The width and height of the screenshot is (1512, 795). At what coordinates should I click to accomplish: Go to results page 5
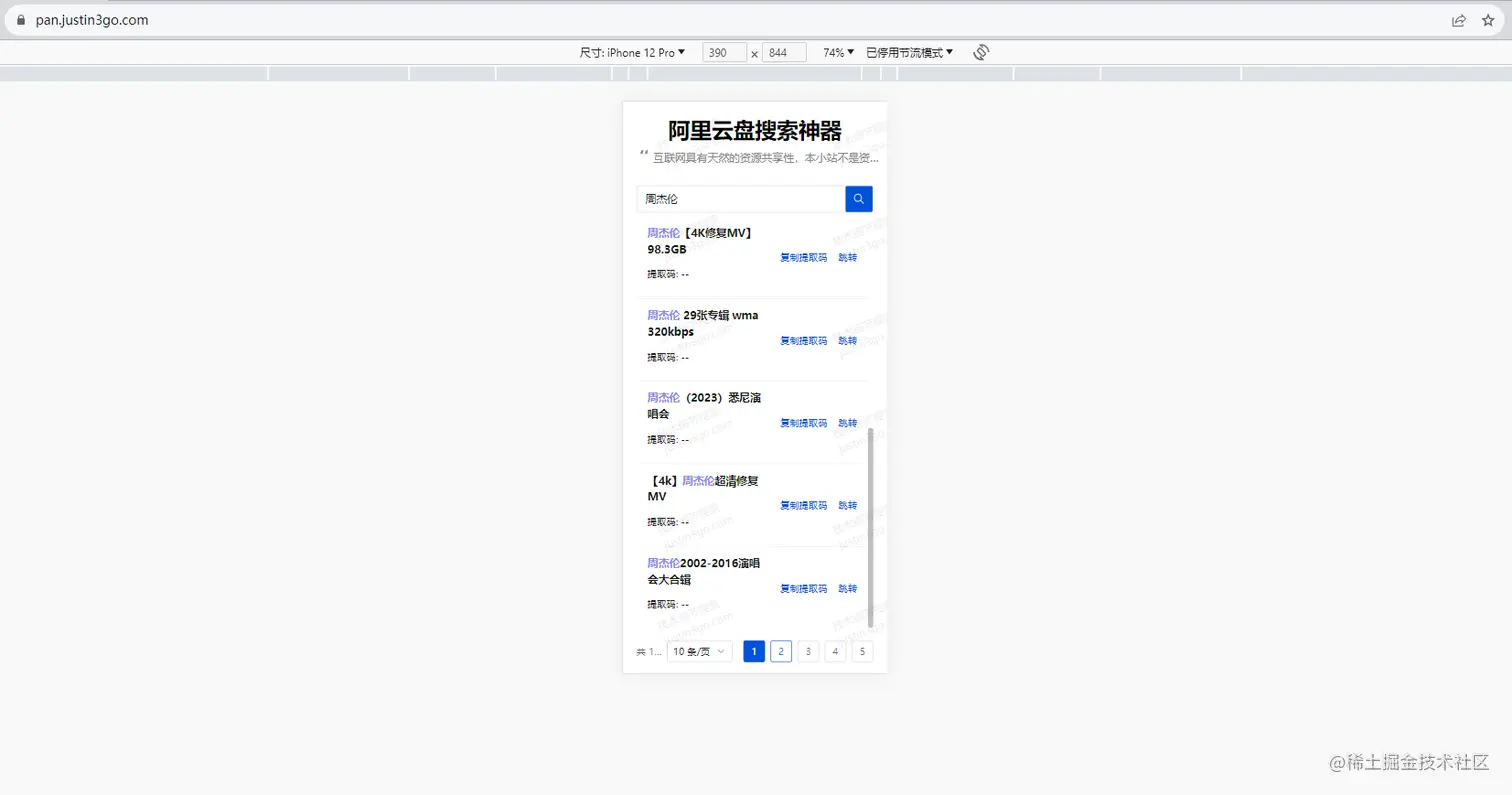pyautogui.click(x=862, y=651)
